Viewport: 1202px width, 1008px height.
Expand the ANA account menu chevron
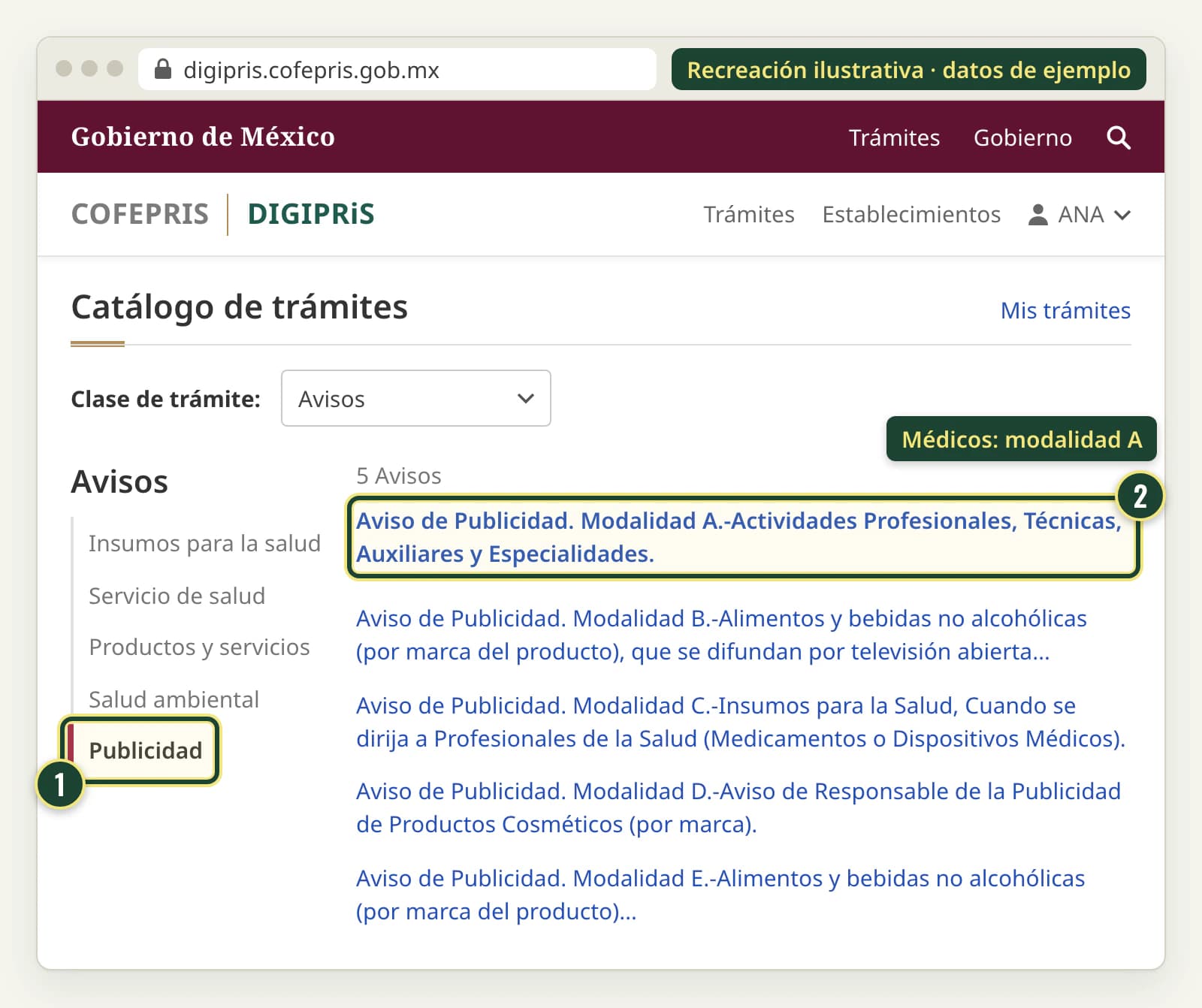1122,215
